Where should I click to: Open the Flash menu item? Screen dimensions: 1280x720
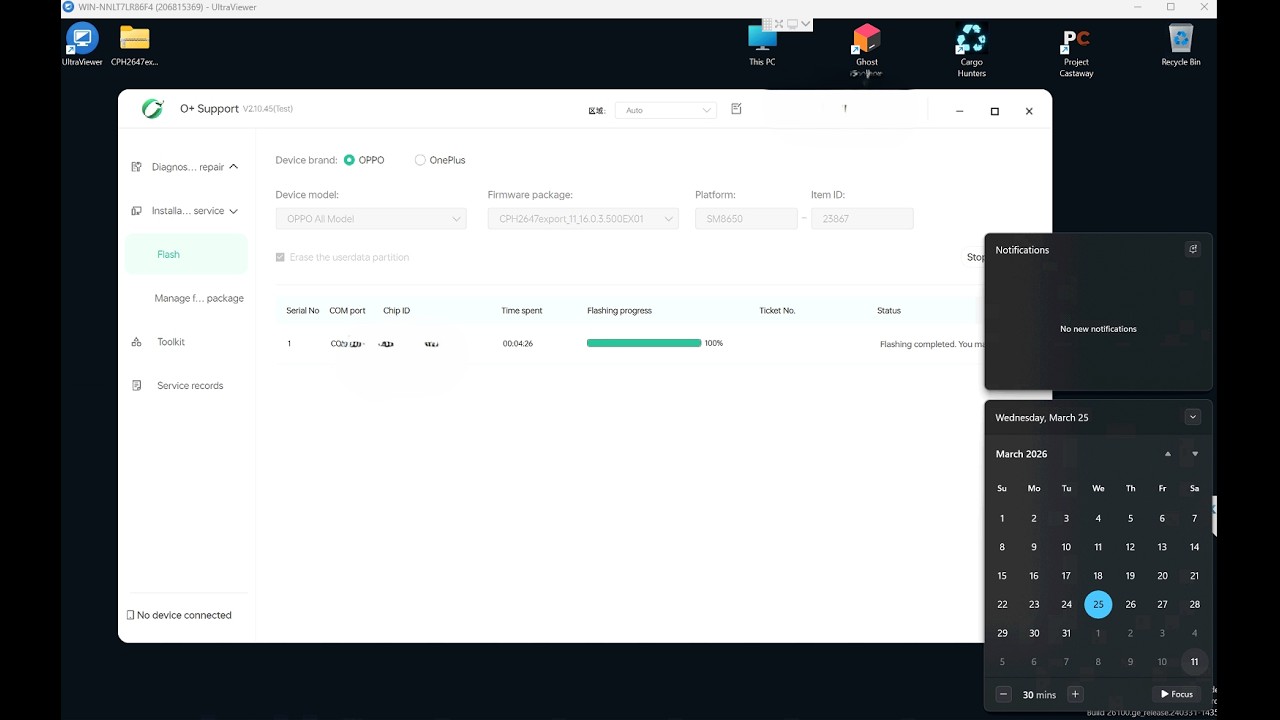(186, 254)
